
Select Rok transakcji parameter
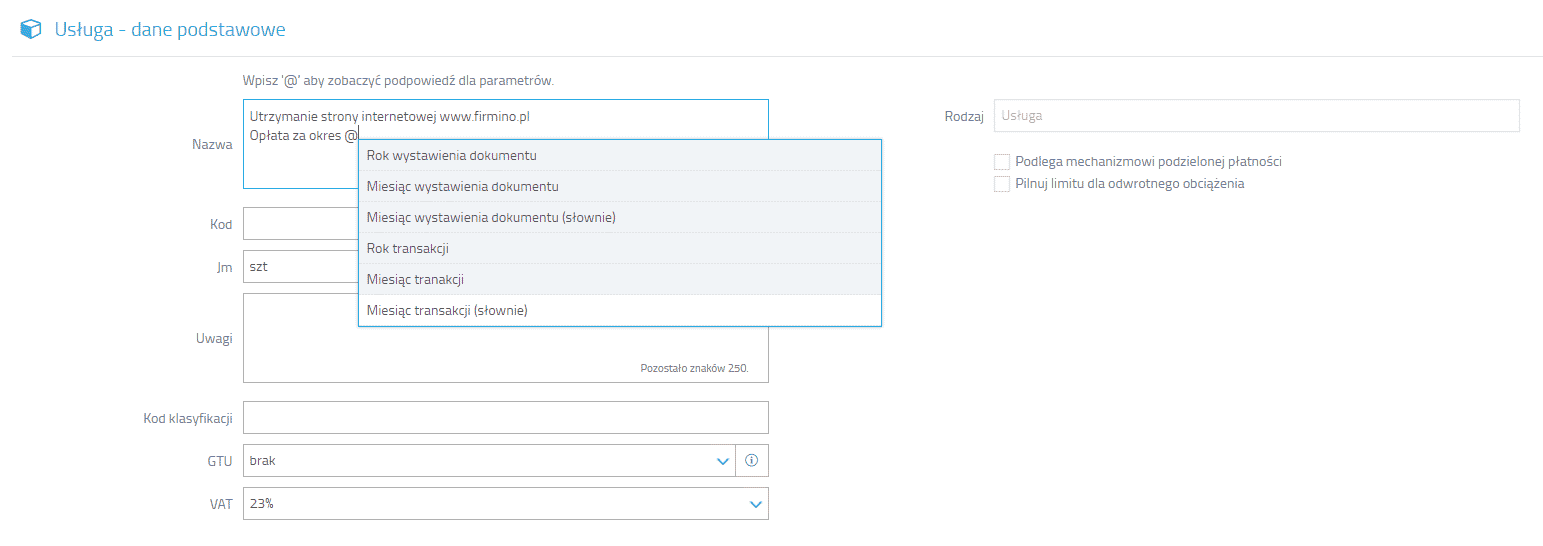[620, 248]
